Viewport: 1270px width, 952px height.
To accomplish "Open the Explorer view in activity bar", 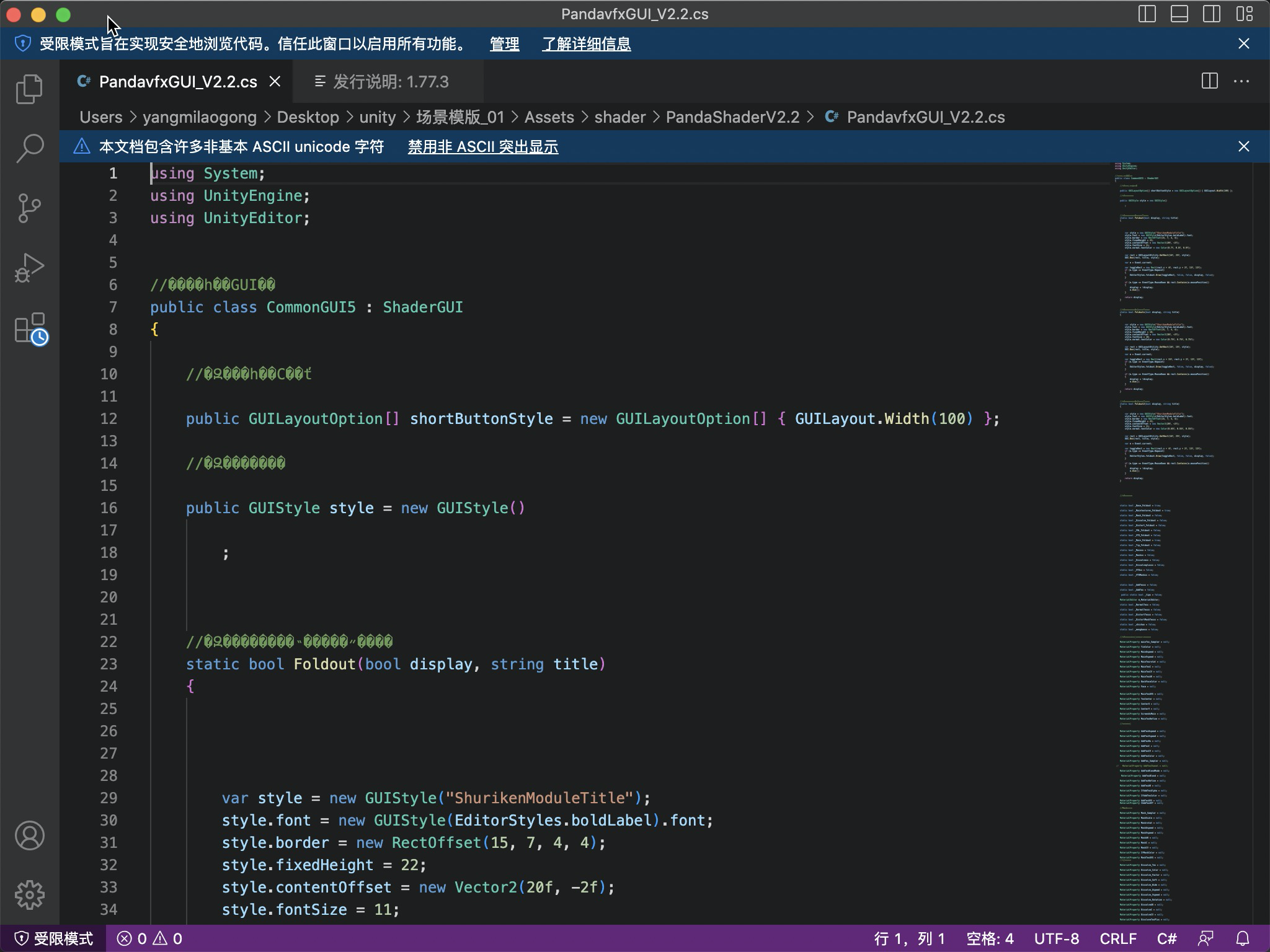I will pos(29,89).
